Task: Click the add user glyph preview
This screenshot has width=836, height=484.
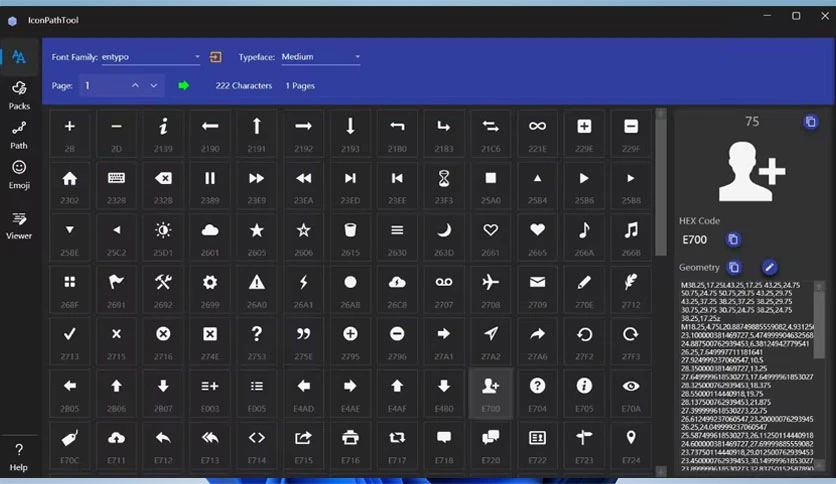Action: coord(752,171)
